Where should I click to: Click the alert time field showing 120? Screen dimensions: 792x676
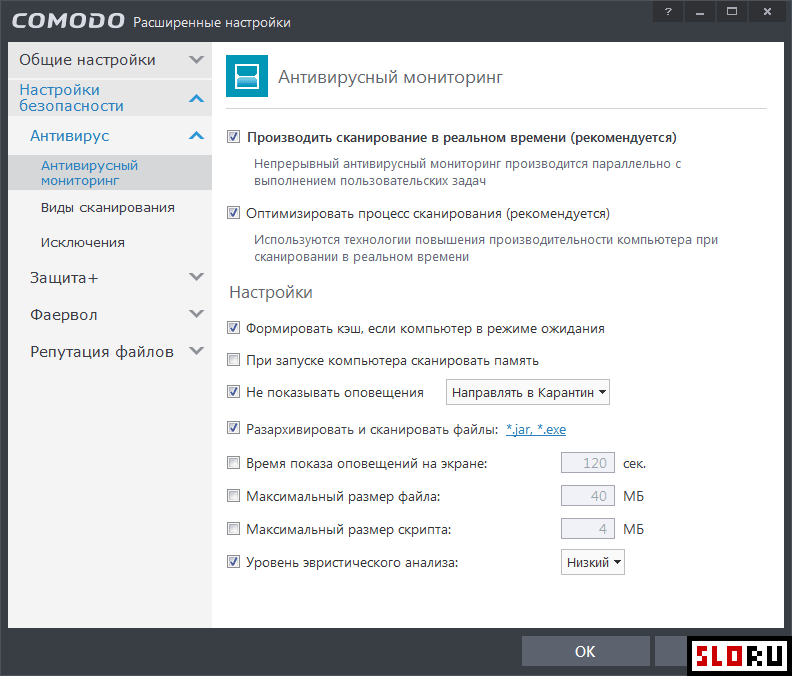tap(588, 463)
